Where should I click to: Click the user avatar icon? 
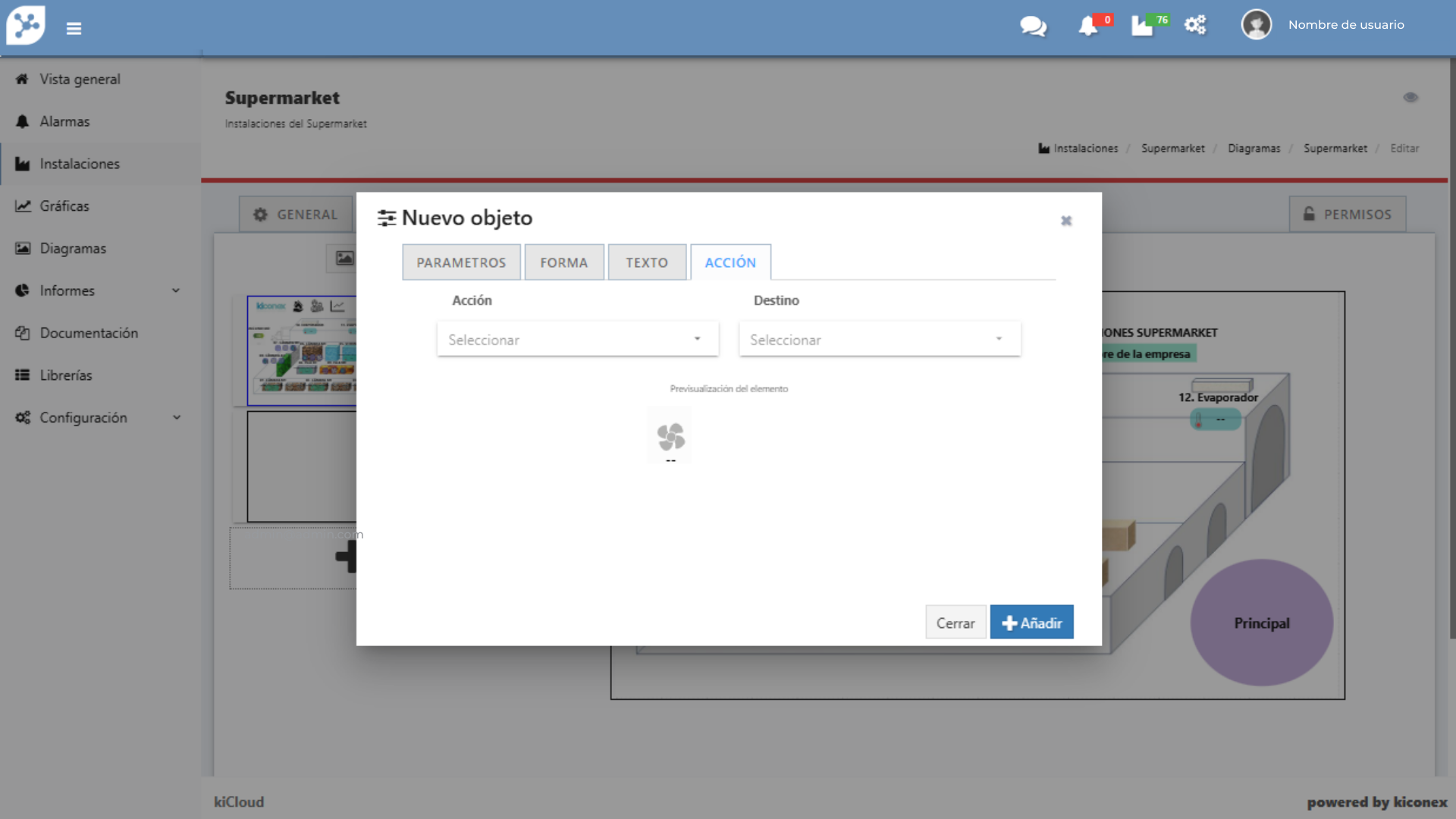click(x=1256, y=25)
